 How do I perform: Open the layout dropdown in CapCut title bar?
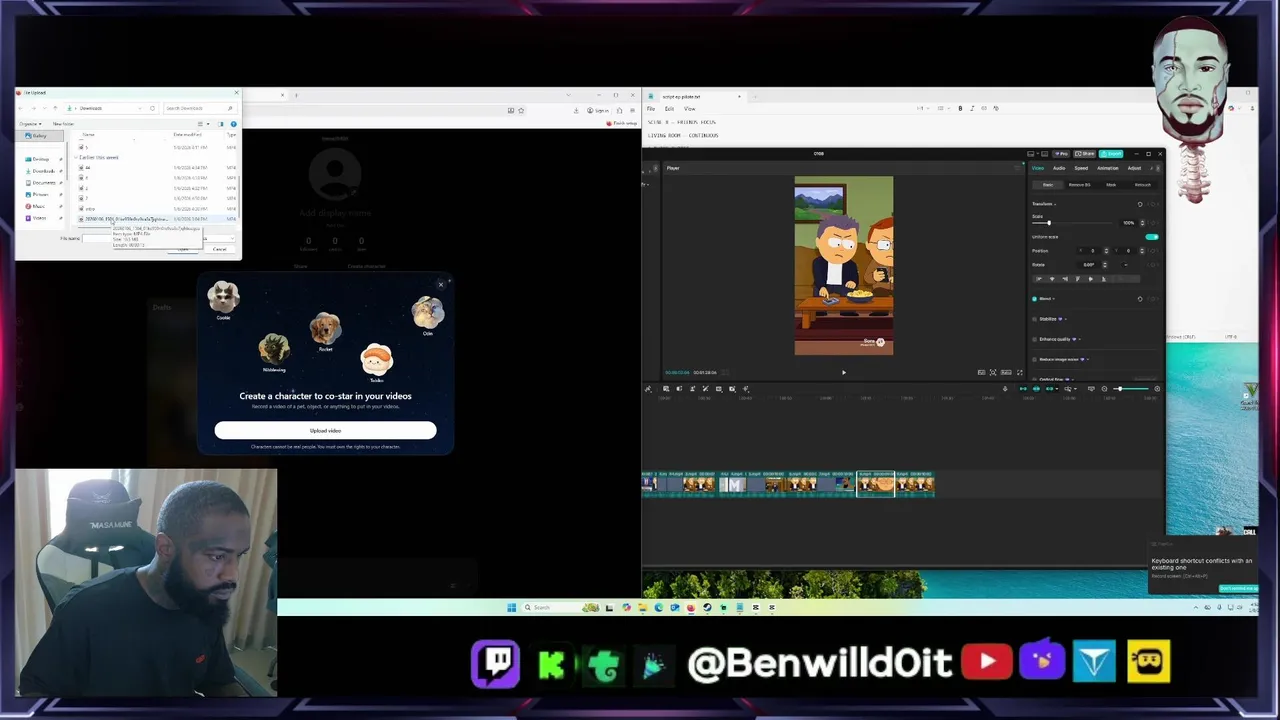pos(1034,154)
